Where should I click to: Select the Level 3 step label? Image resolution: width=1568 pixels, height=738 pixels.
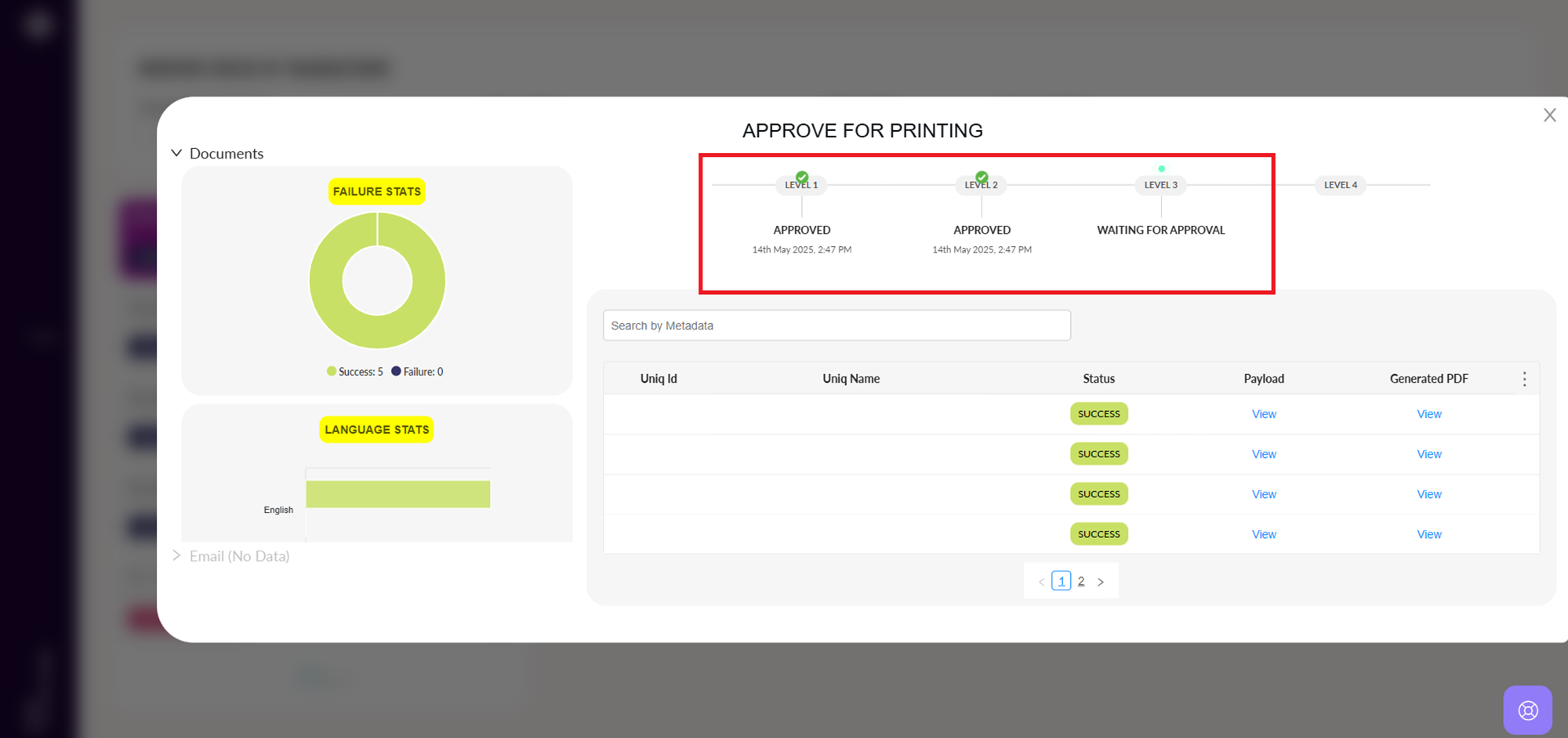[x=1160, y=185]
